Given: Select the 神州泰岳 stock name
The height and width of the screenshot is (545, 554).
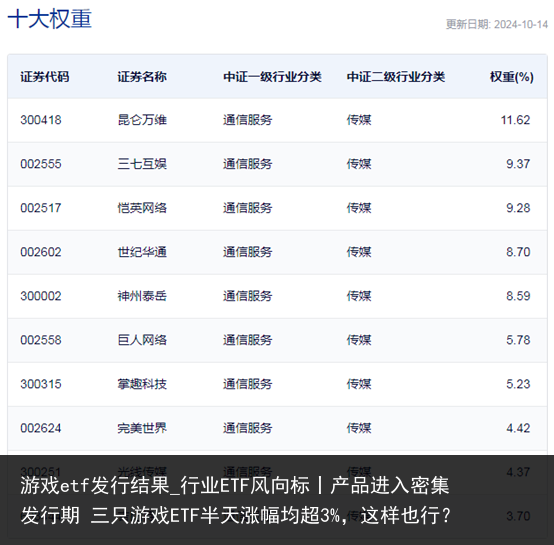Looking at the screenshot, I should pyautogui.click(x=142, y=296).
